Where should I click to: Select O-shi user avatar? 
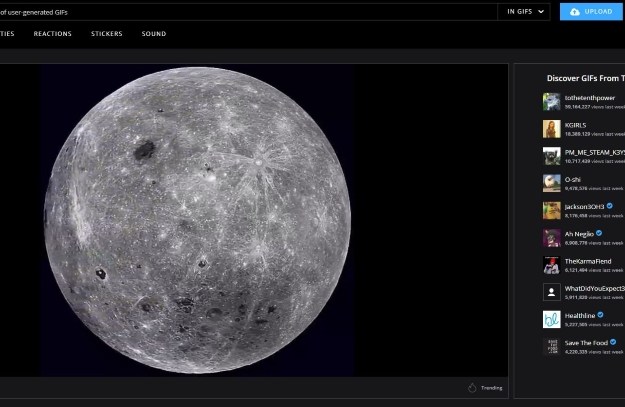(x=551, y=183)
